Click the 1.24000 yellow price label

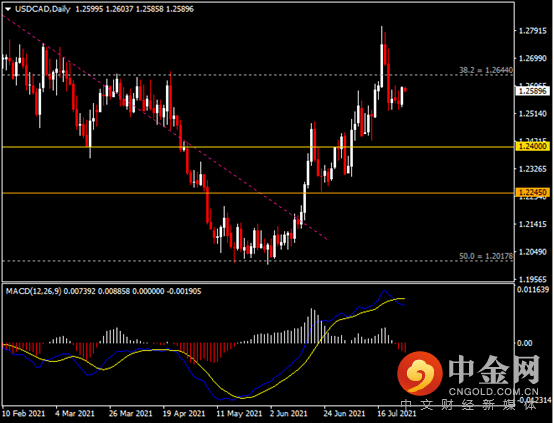pos(533,146)
